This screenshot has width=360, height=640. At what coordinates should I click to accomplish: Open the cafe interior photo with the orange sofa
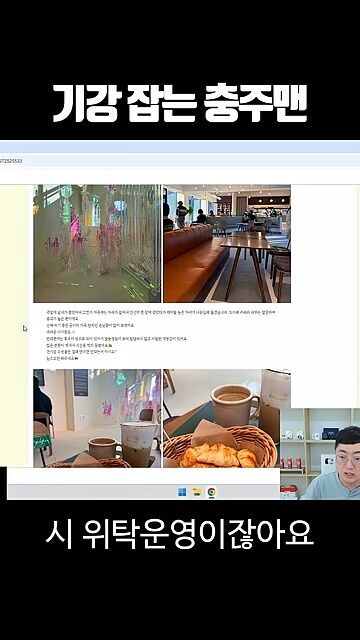click(227, 244)
